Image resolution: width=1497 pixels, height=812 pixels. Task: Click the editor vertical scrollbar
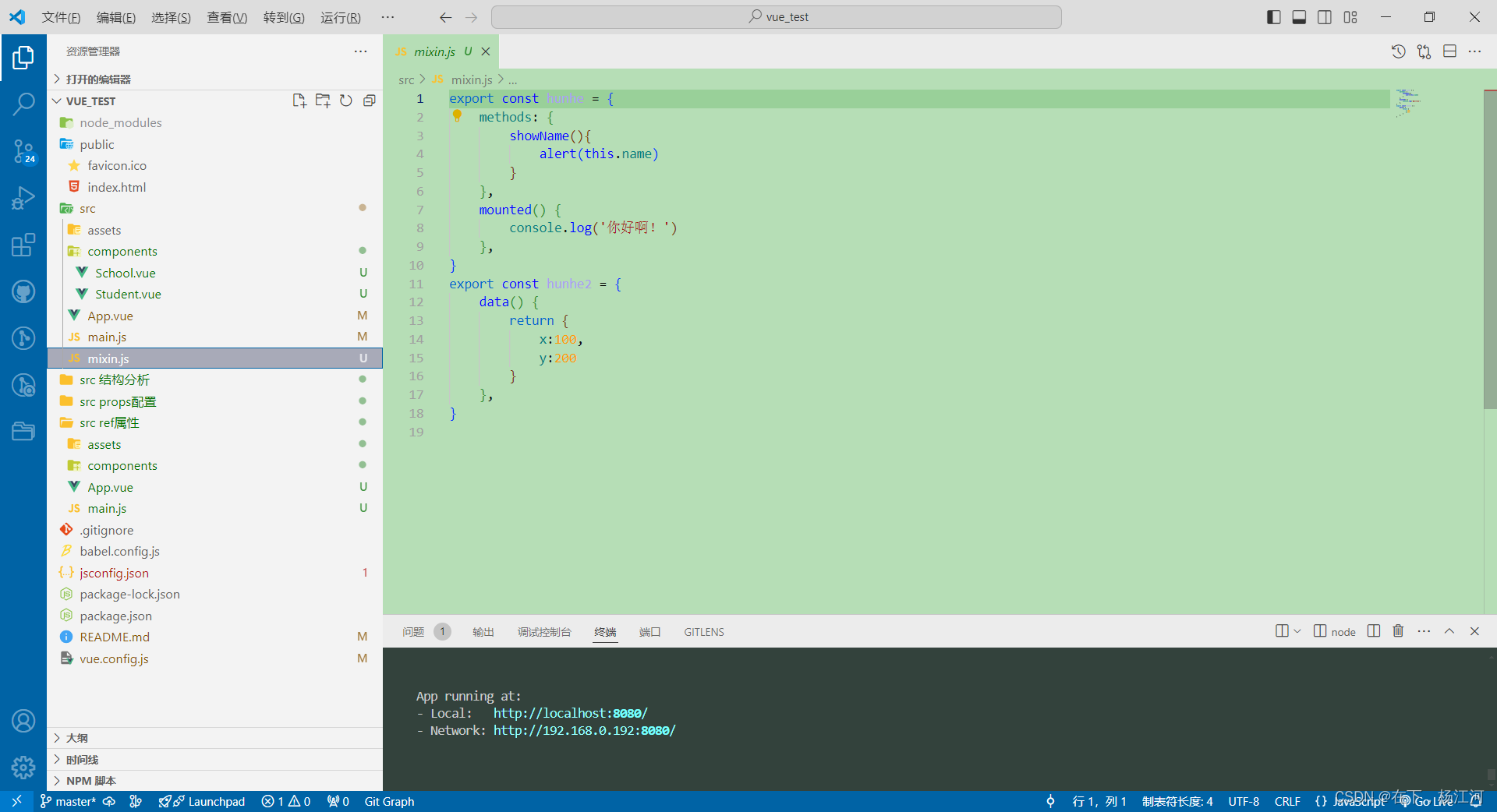click(x=1489, y=249)
